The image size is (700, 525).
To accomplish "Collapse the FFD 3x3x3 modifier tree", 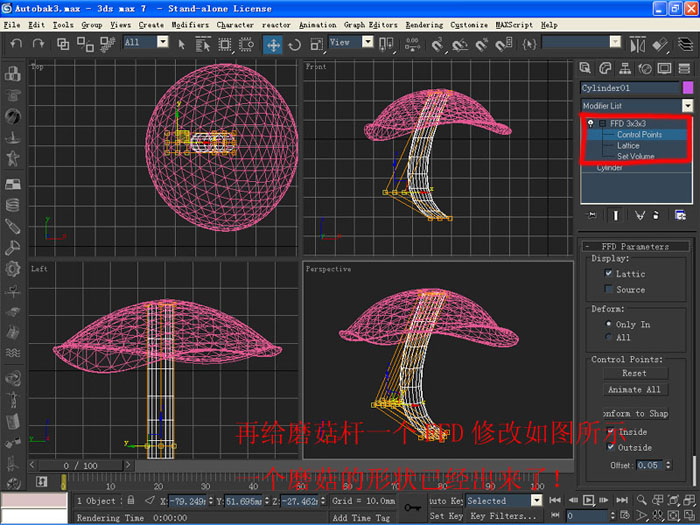I will (x=602, y=124).
